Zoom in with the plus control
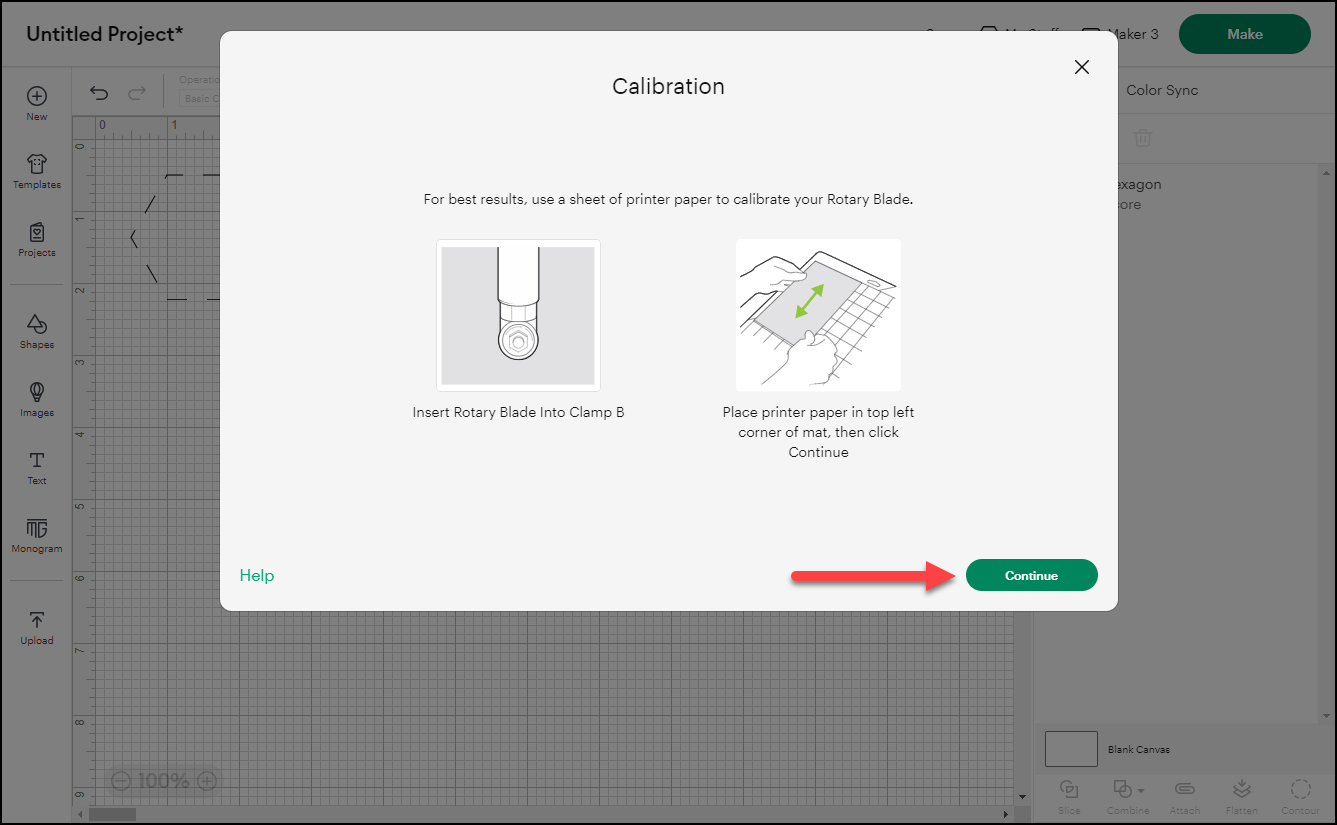Screen dimensions: 1337x825 (x=207, y=781)
